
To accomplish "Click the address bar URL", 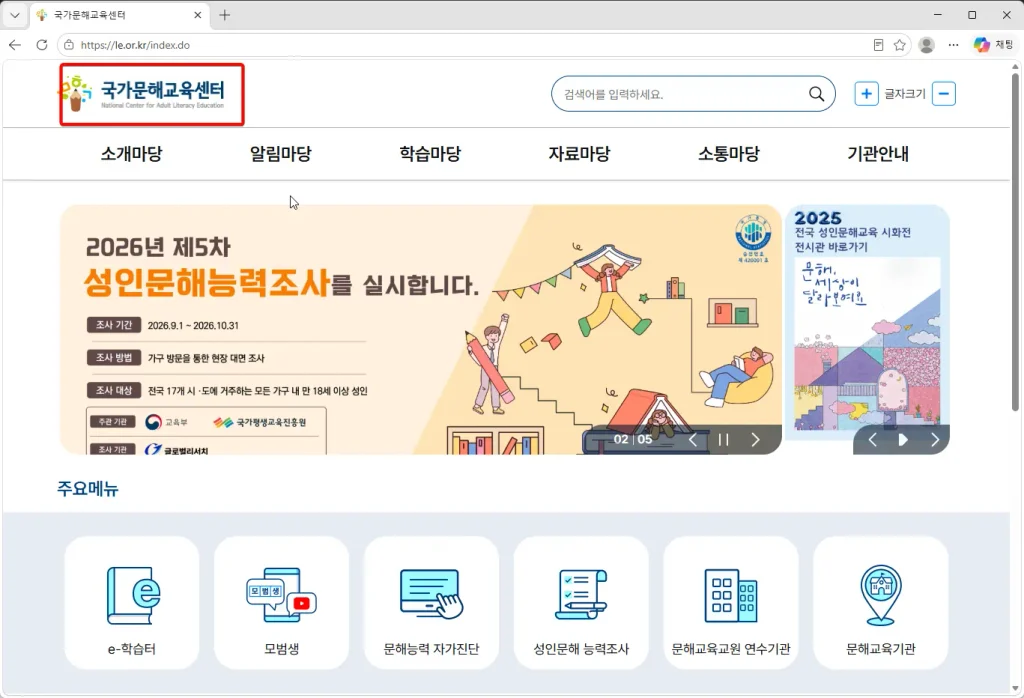I will point(135,45).
